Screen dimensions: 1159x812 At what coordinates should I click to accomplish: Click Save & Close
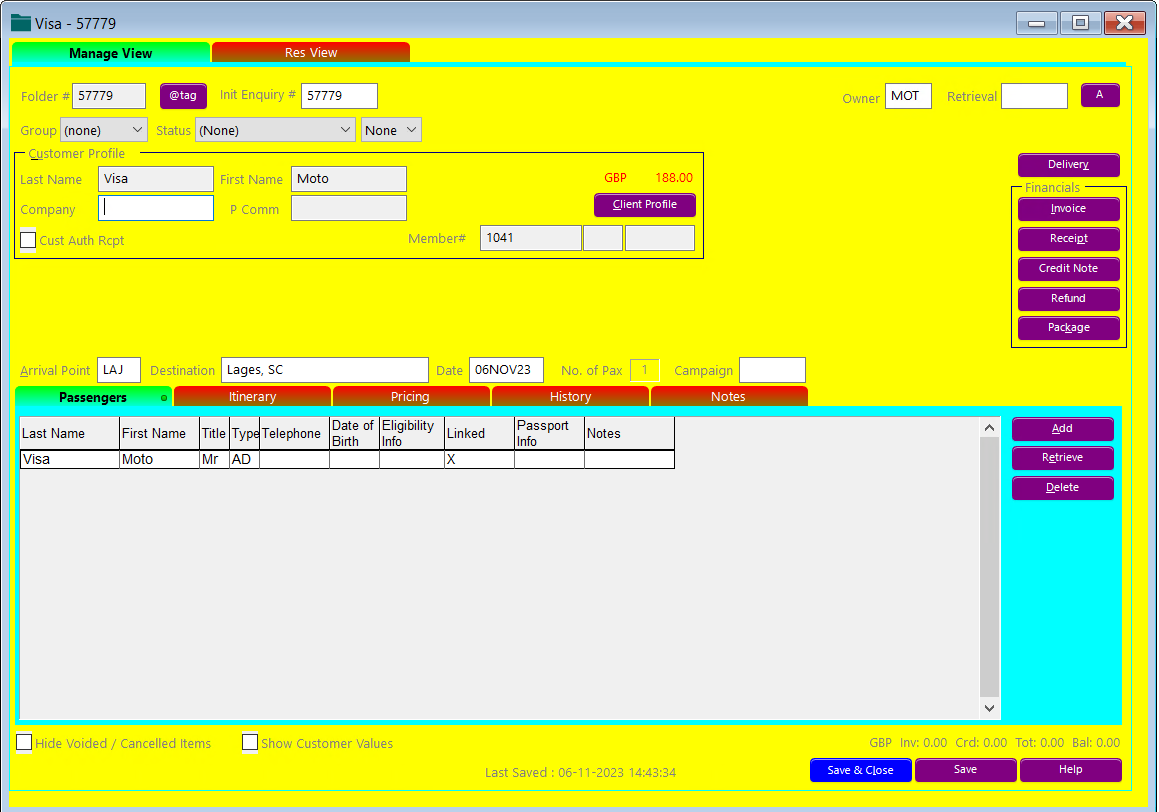pos(860,770)
